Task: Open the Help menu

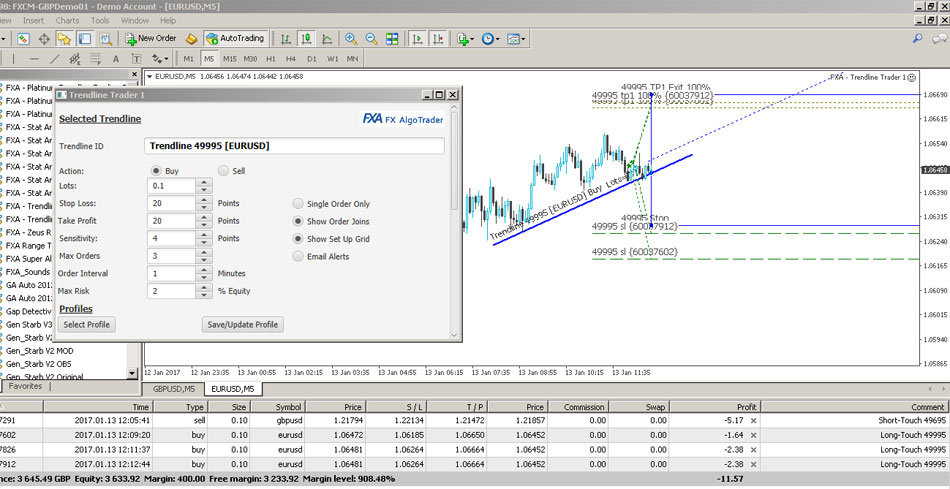Action: tap(168, 21)
